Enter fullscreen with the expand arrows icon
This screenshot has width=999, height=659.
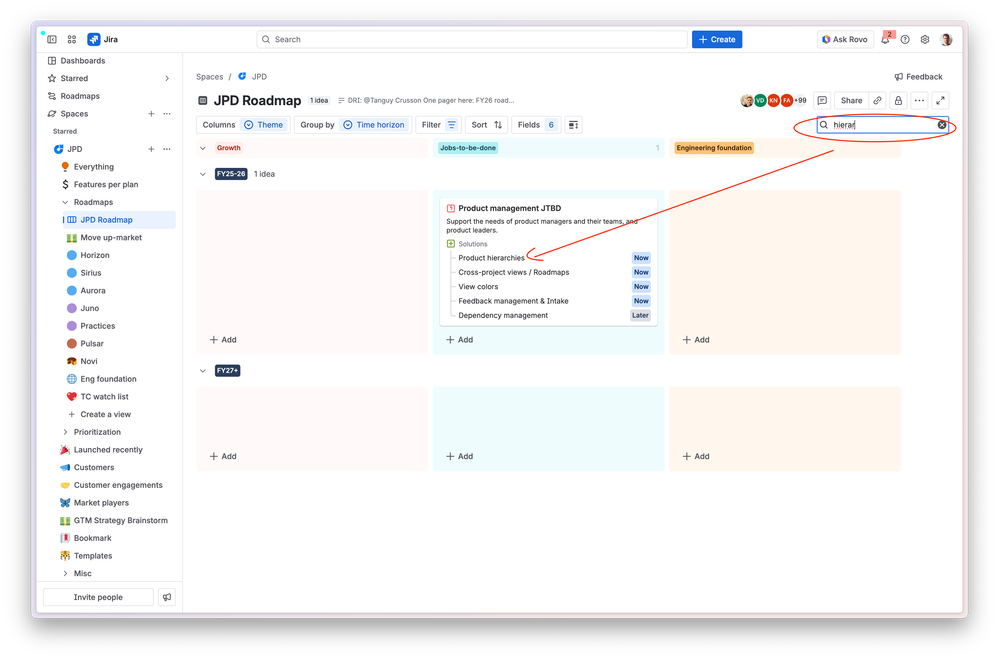pyautogui.click(x=940, y=101)
